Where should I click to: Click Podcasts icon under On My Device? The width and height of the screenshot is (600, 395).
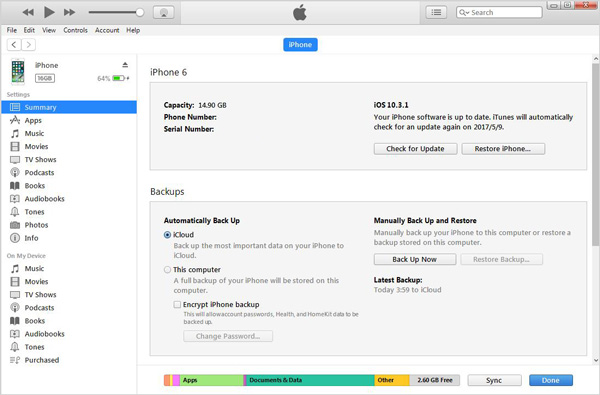pyautogui.click(x=15, y=308)
